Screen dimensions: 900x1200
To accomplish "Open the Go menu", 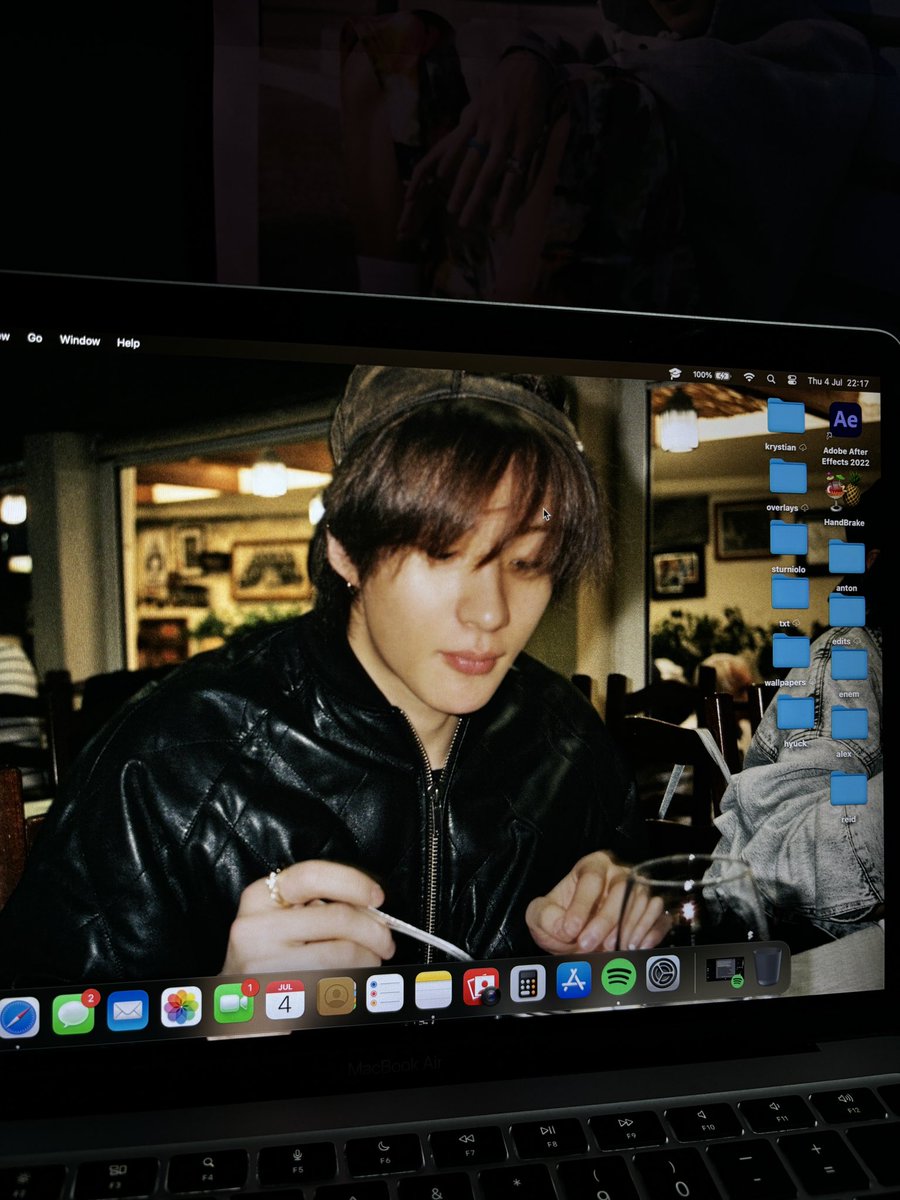I will tap(35, 338).
